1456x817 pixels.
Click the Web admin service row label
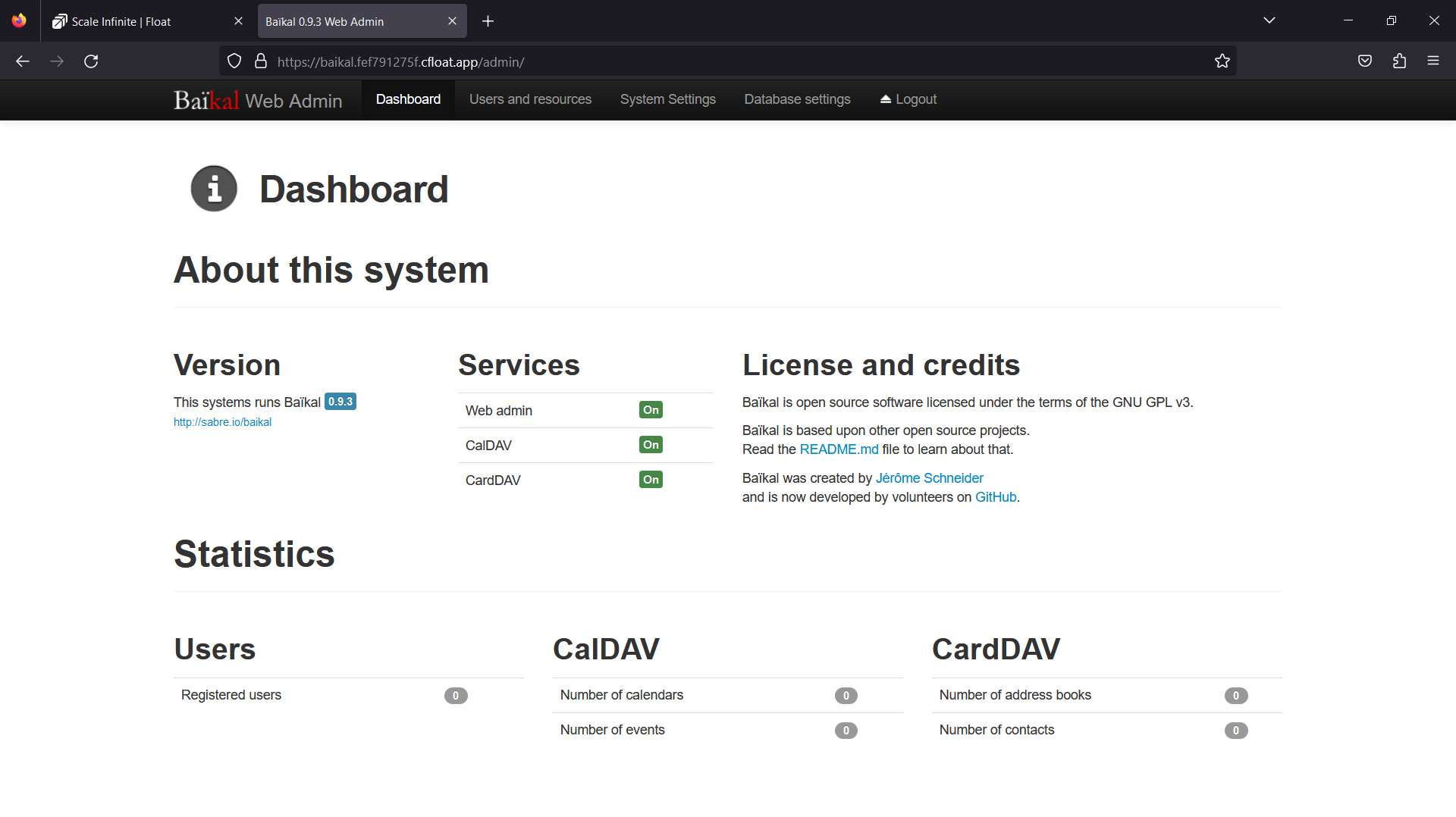coord(499,411)
